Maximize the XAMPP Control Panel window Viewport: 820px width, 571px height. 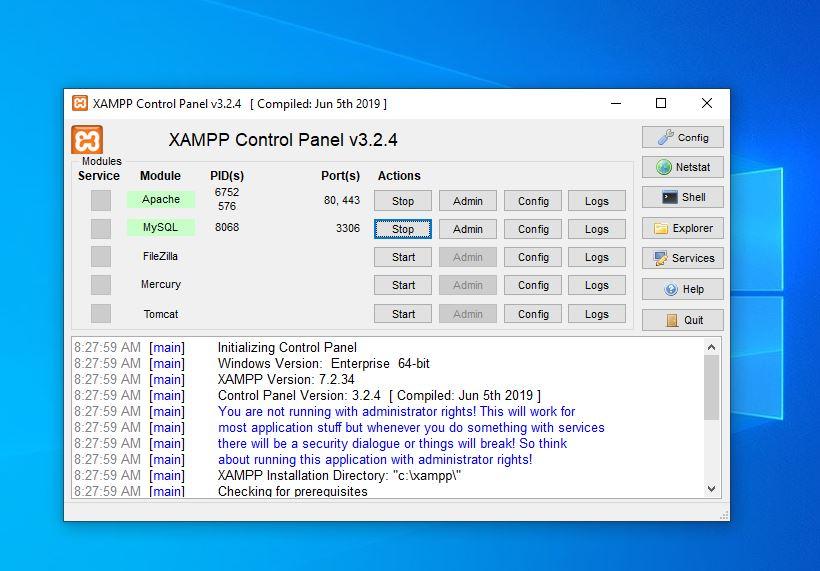coord(661,103)
